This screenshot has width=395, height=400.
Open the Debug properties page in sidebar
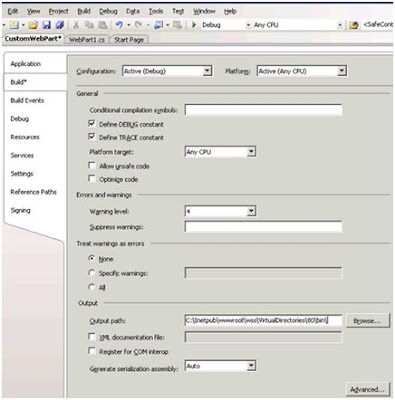click(x=20, y=119)
